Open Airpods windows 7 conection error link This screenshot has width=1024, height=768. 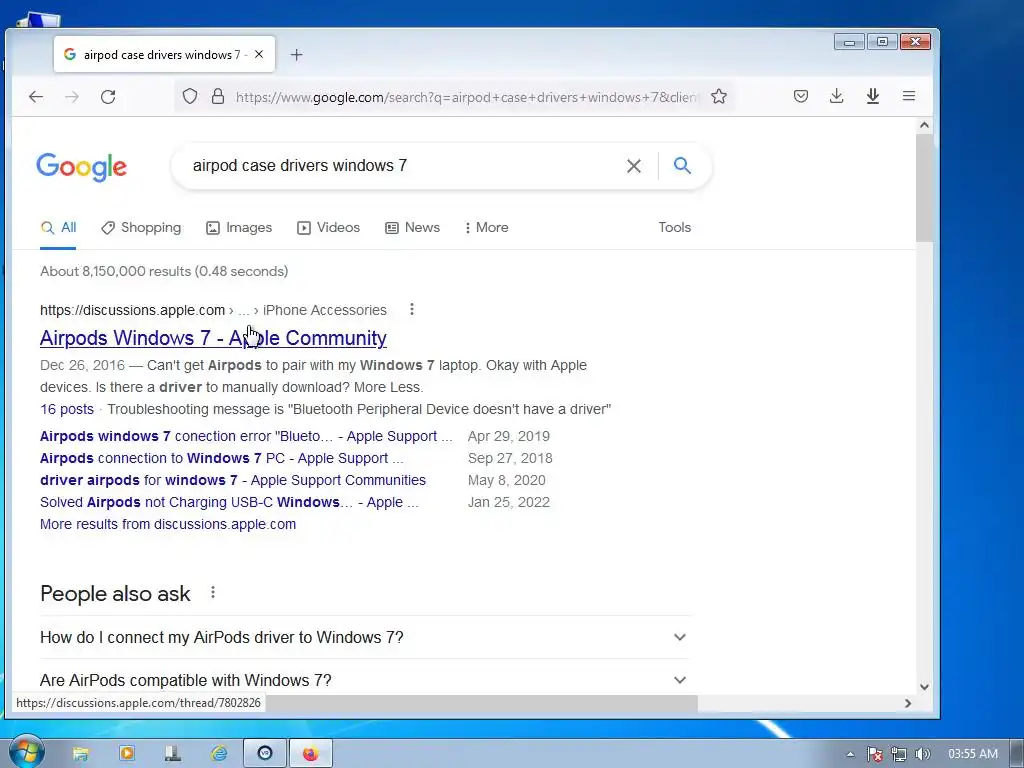246,436
